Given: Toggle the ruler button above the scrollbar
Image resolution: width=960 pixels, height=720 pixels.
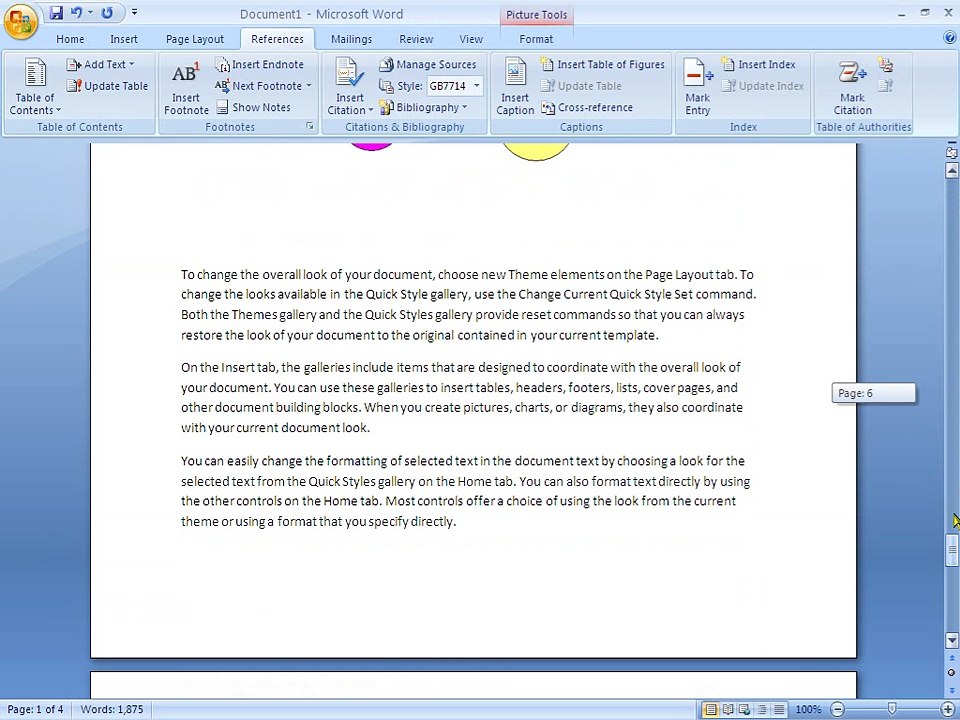Looking at the screenshot, I should click(x=951, y=153).
